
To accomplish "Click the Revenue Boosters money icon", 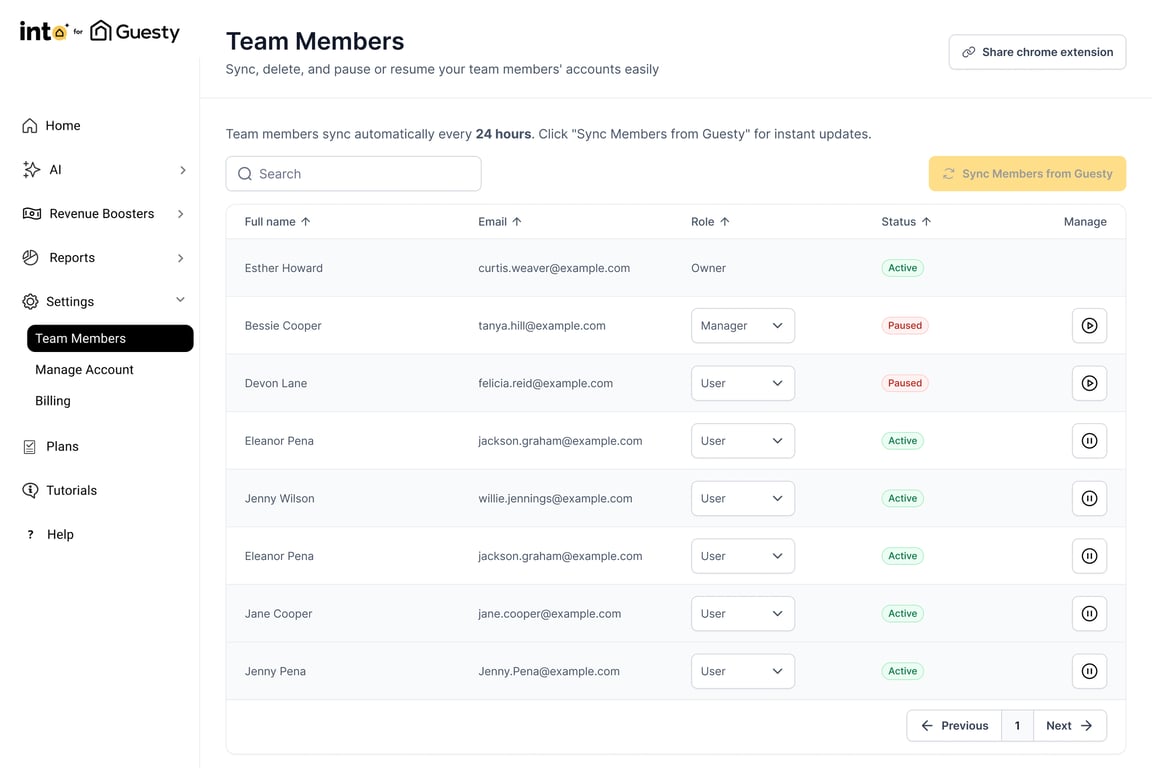I will (x=32, y=214).
